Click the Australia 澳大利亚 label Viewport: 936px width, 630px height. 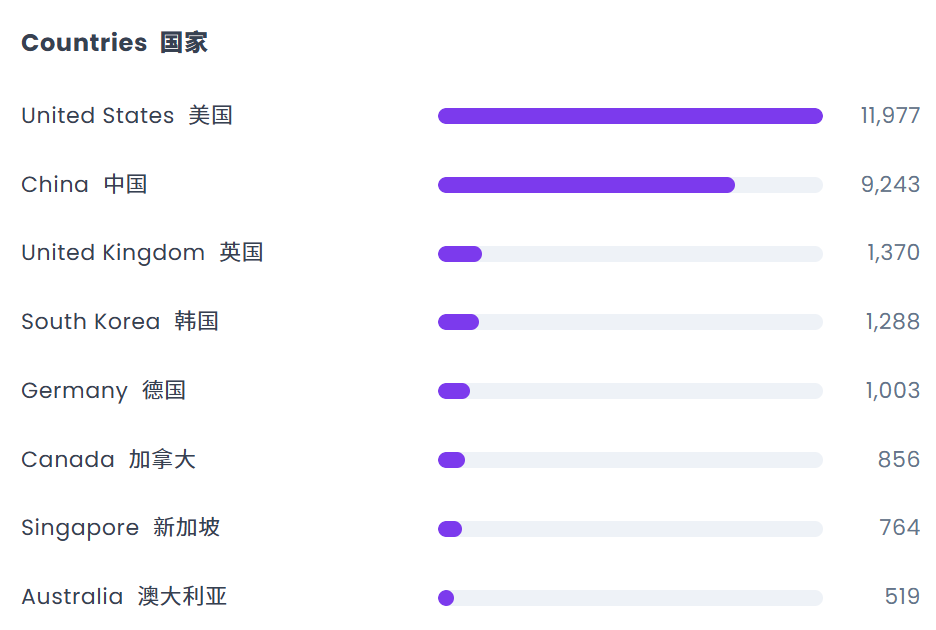pyautogui.click(x=124, y=597)
